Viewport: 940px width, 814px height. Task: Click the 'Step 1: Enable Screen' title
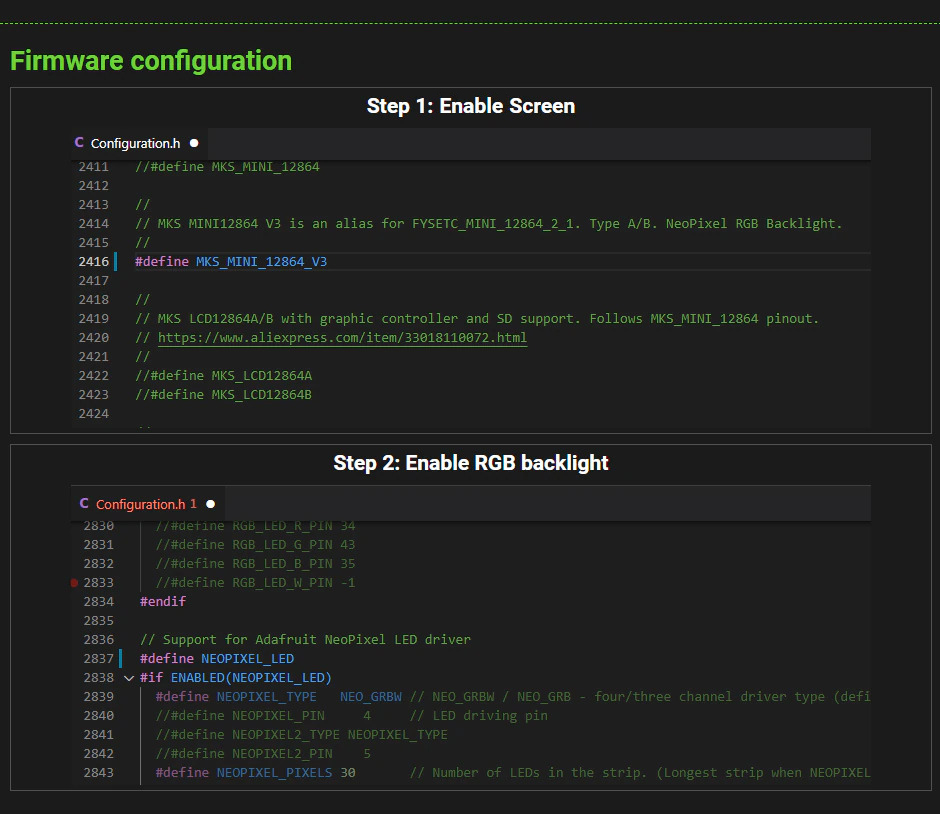[471, 106]
